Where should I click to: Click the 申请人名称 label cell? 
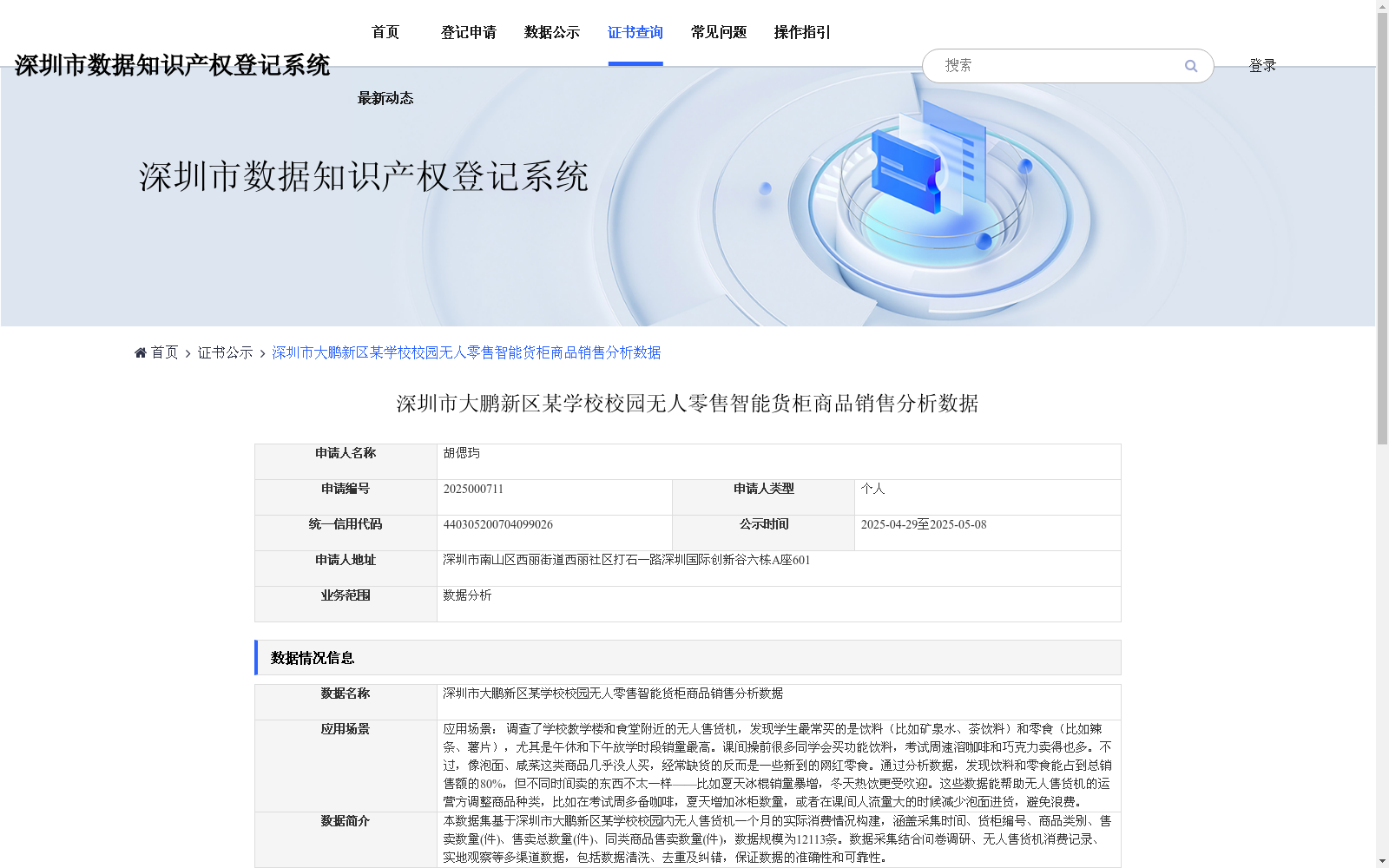[x=346, y=462]
